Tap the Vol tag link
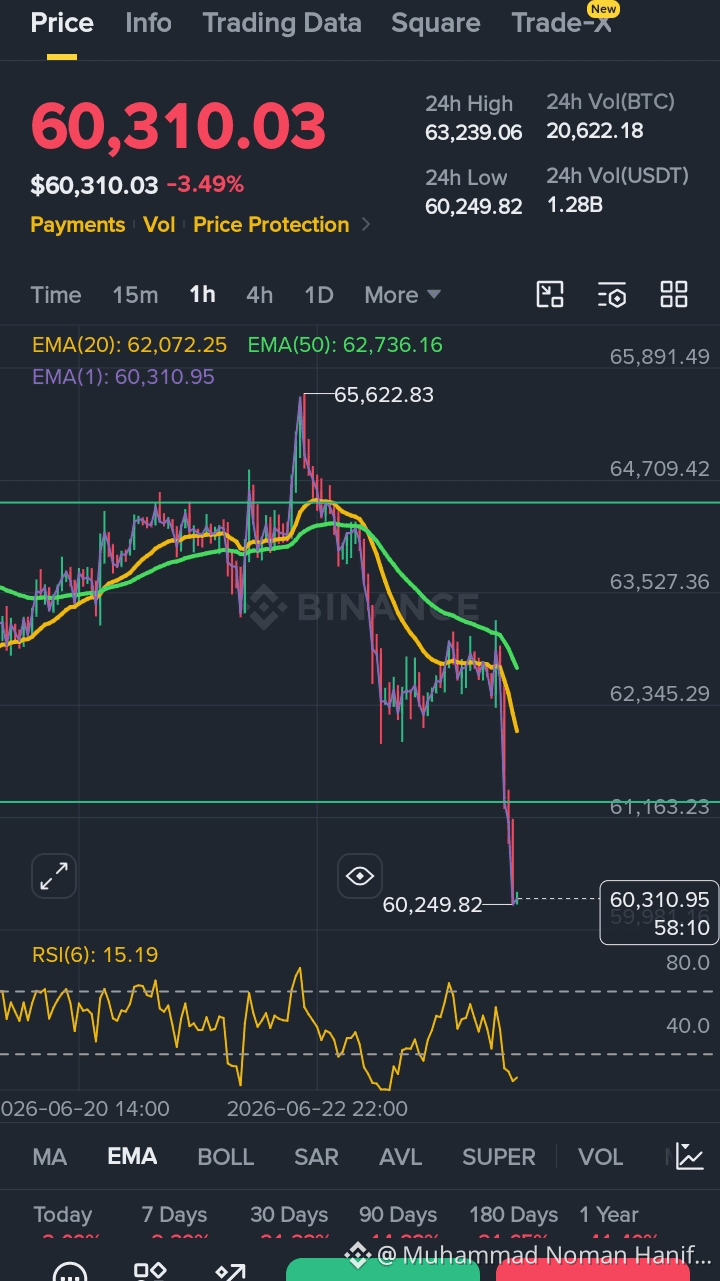 click(x=159, y=225)
